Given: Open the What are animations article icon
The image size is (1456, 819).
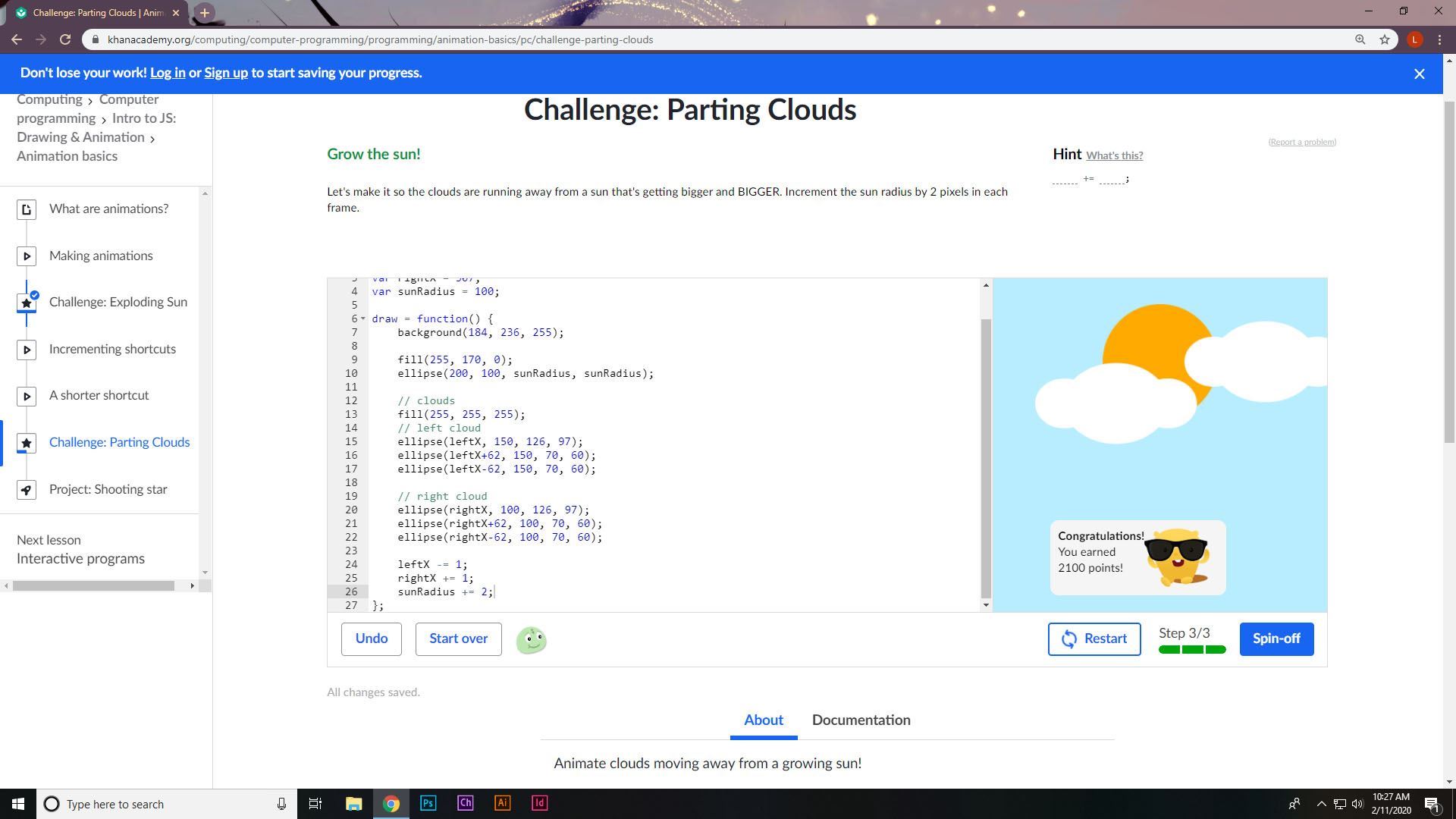Looking at the screenshot, I should (x=27, y=209).
